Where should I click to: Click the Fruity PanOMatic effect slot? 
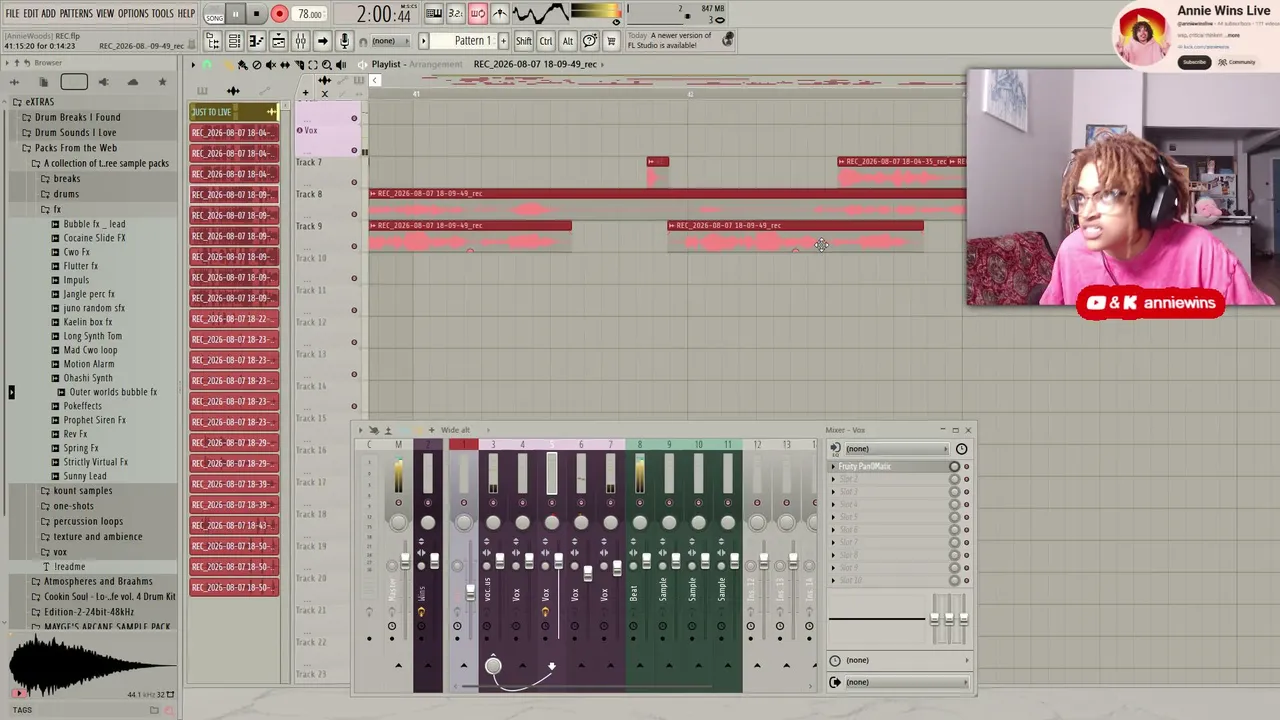click(888, 467)
